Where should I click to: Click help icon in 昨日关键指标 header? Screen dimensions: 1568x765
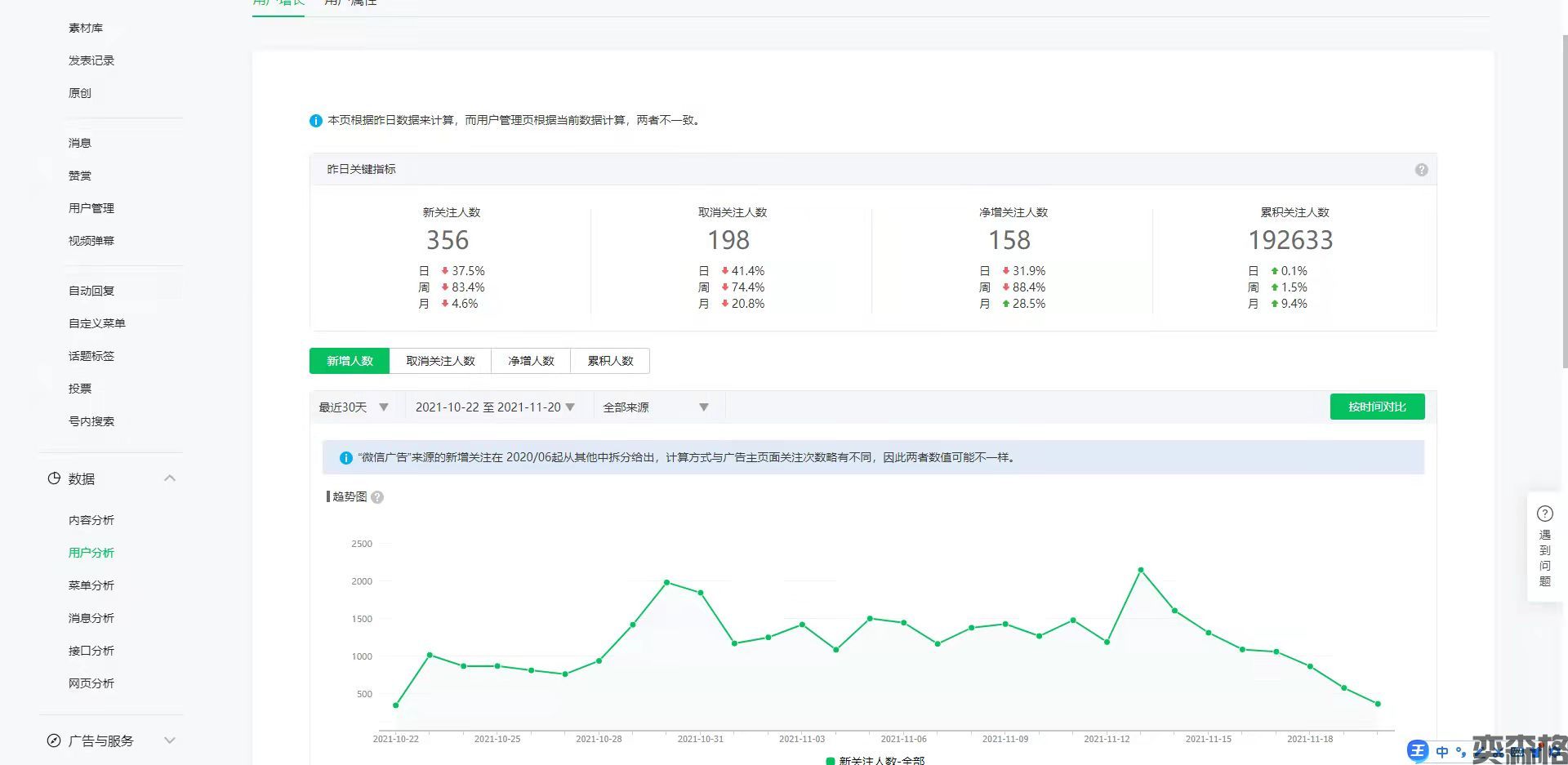tap(1421, 170)
